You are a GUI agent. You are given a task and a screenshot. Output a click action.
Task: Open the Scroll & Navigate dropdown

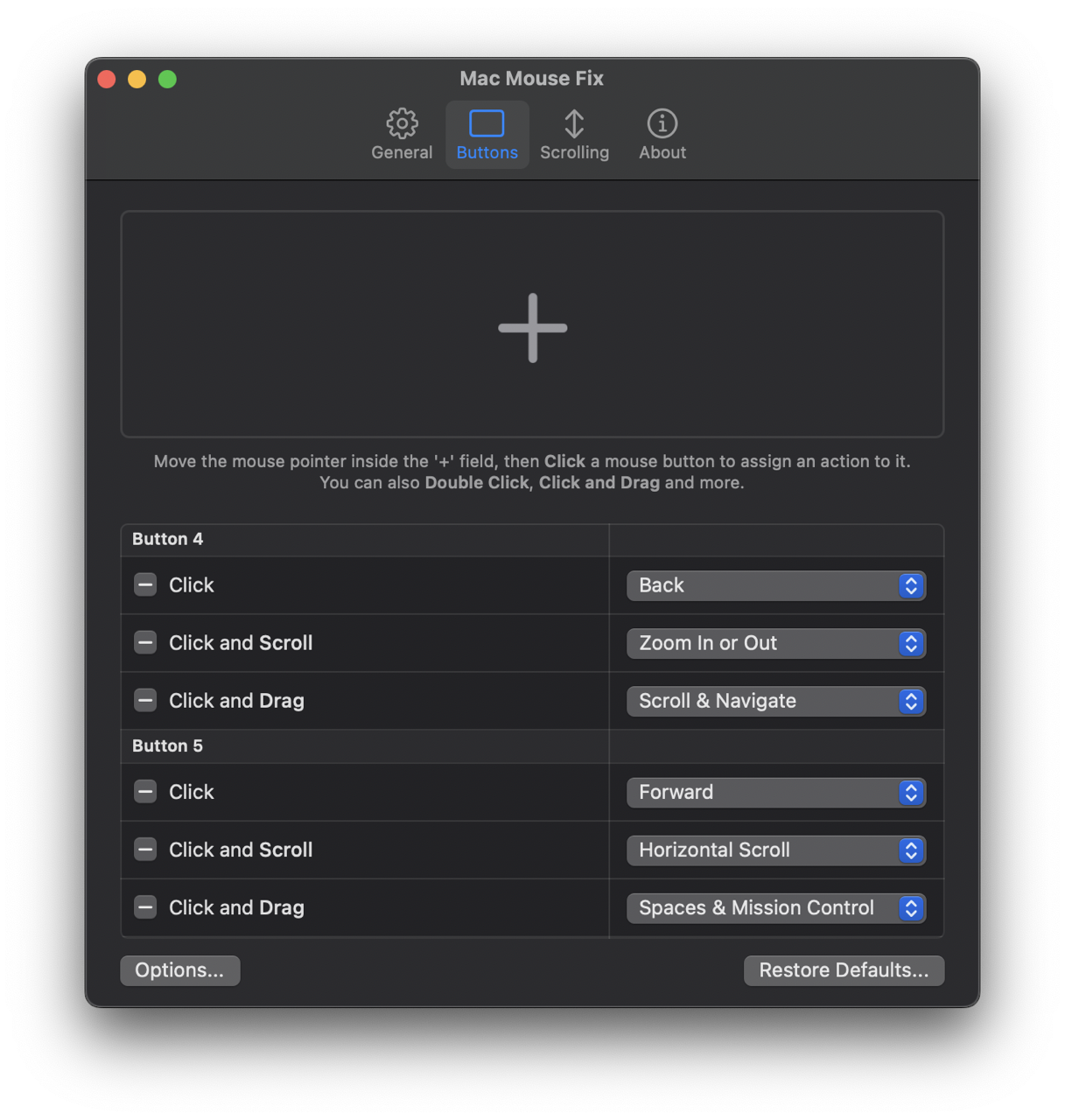point(776,701)
